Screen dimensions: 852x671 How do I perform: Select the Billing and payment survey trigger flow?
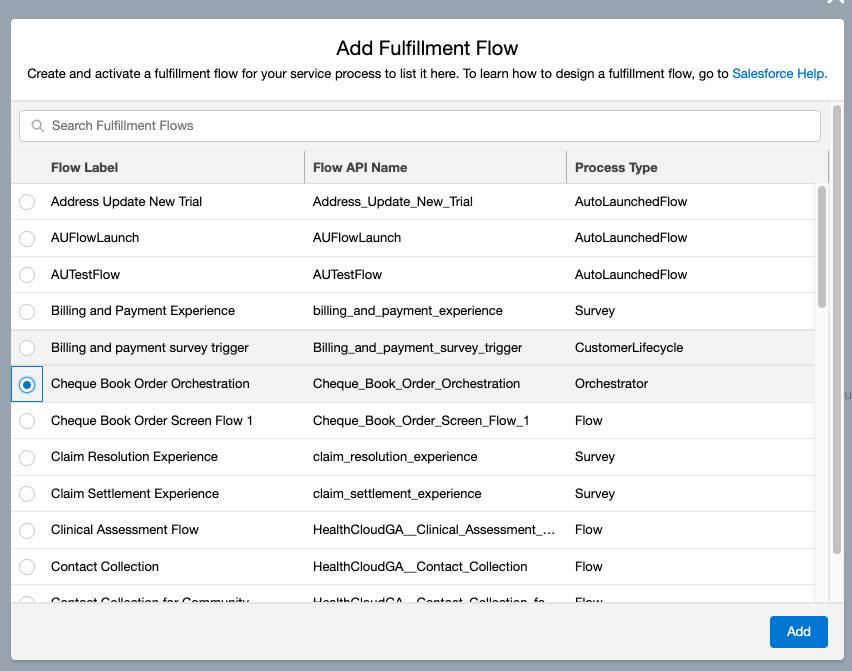pos(27,347)
